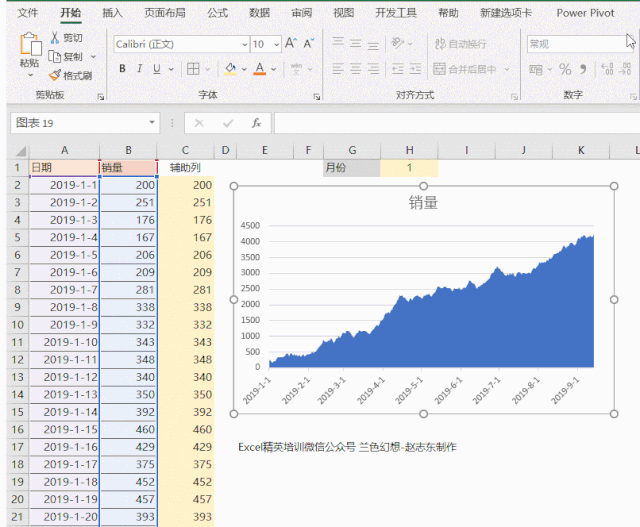Click the confirm checkmark in formula bar
Image resolution: width=640 pixels, height=527 pixels.
point(228,123)
